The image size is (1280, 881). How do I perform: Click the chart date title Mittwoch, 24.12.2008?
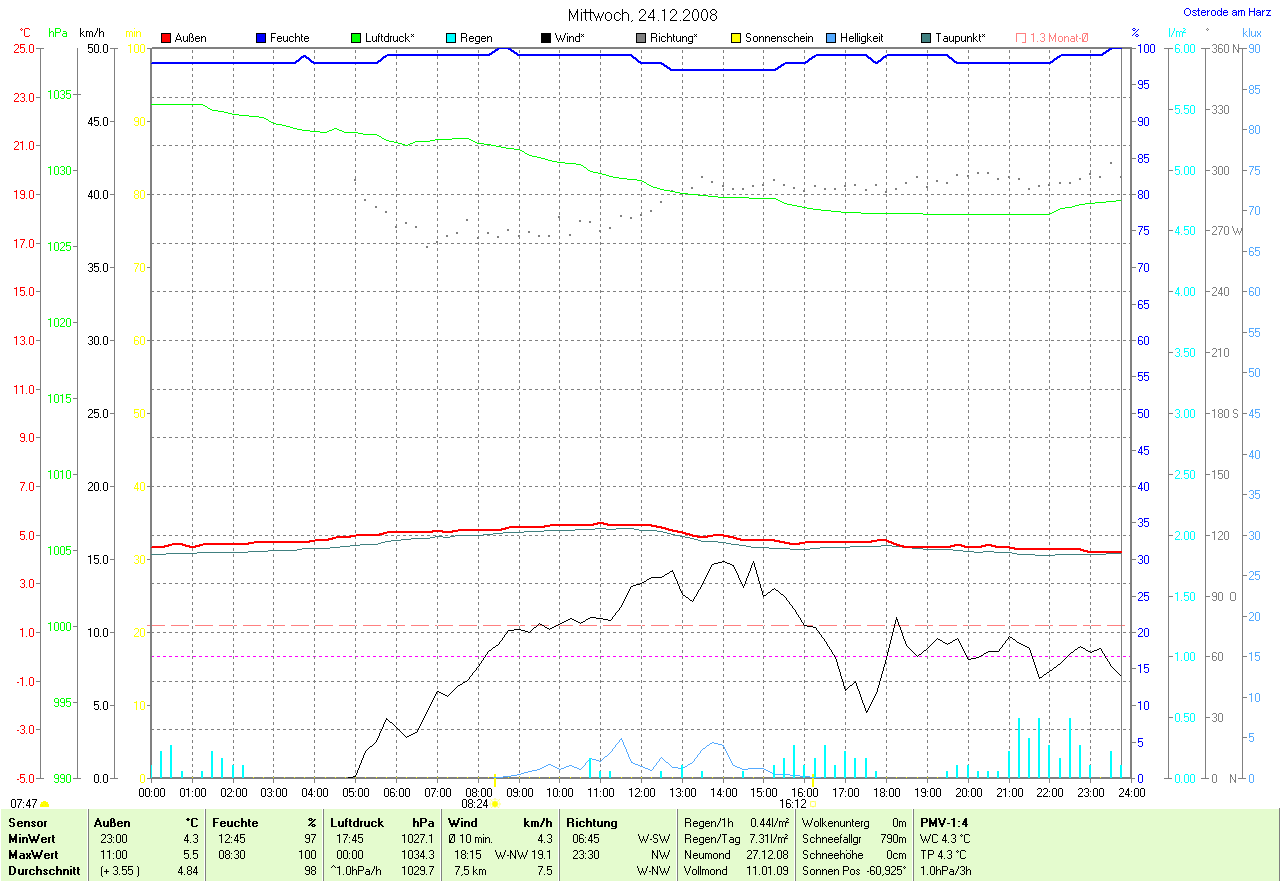pos(642,15)
